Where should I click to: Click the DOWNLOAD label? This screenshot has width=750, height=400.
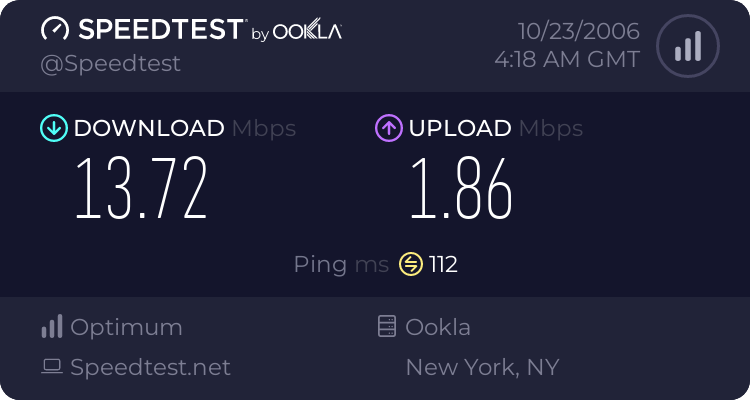(149, 128)
